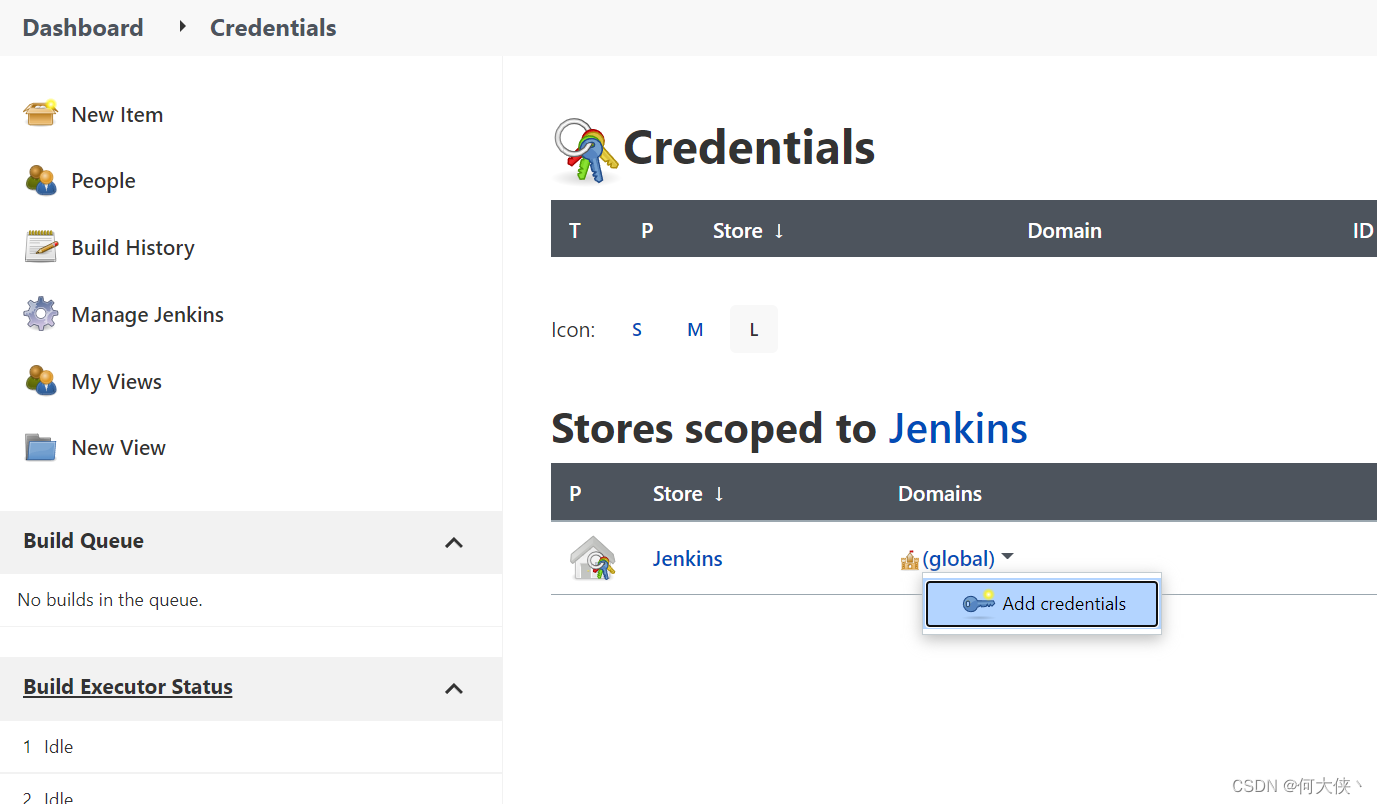Viewport: 1377px width, 804px height.
Task: Go to Manage Jenkins
Action: pyautogui.click(x=147, y=315)
